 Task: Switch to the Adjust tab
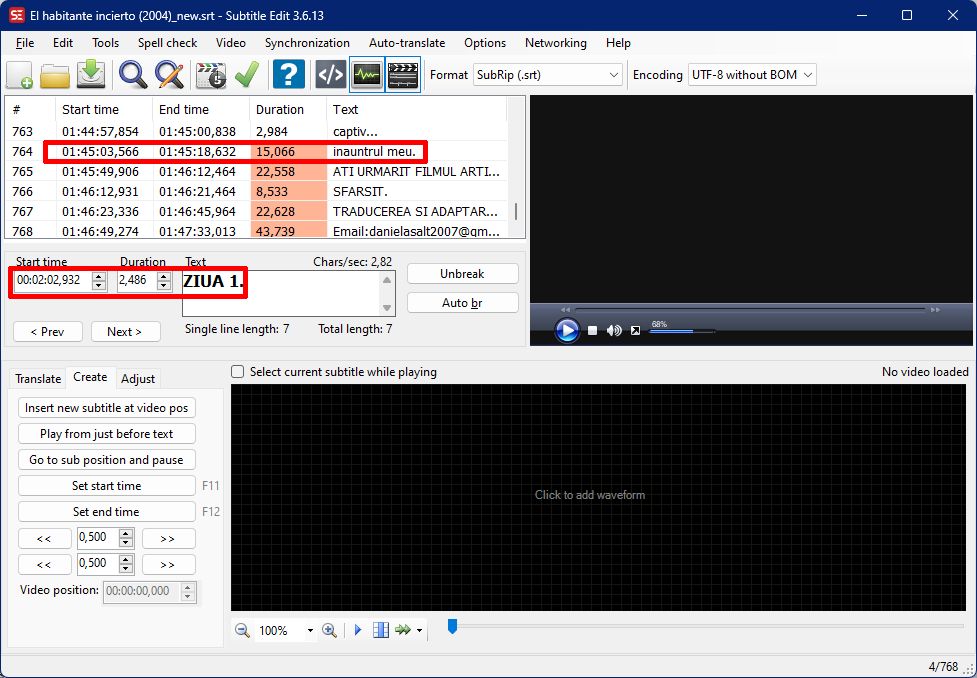(x=138, y=379)
